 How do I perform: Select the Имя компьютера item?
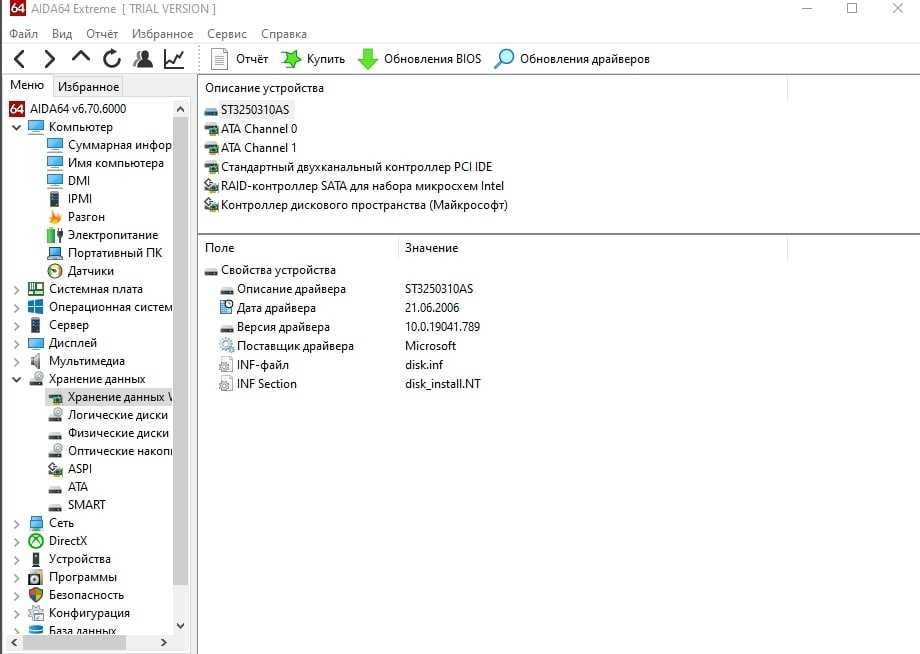(x=116, y=163)
